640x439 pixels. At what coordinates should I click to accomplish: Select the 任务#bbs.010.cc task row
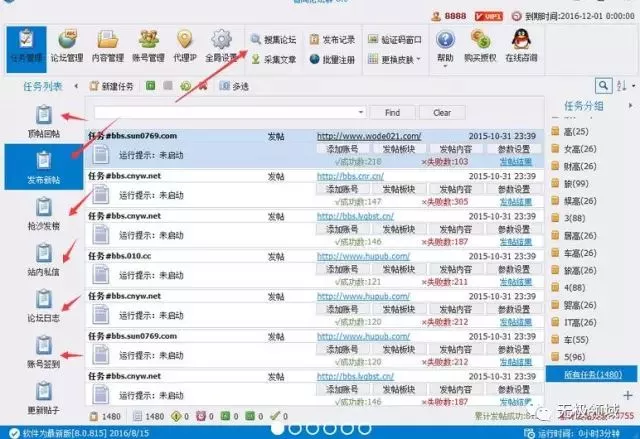[314, 269]
